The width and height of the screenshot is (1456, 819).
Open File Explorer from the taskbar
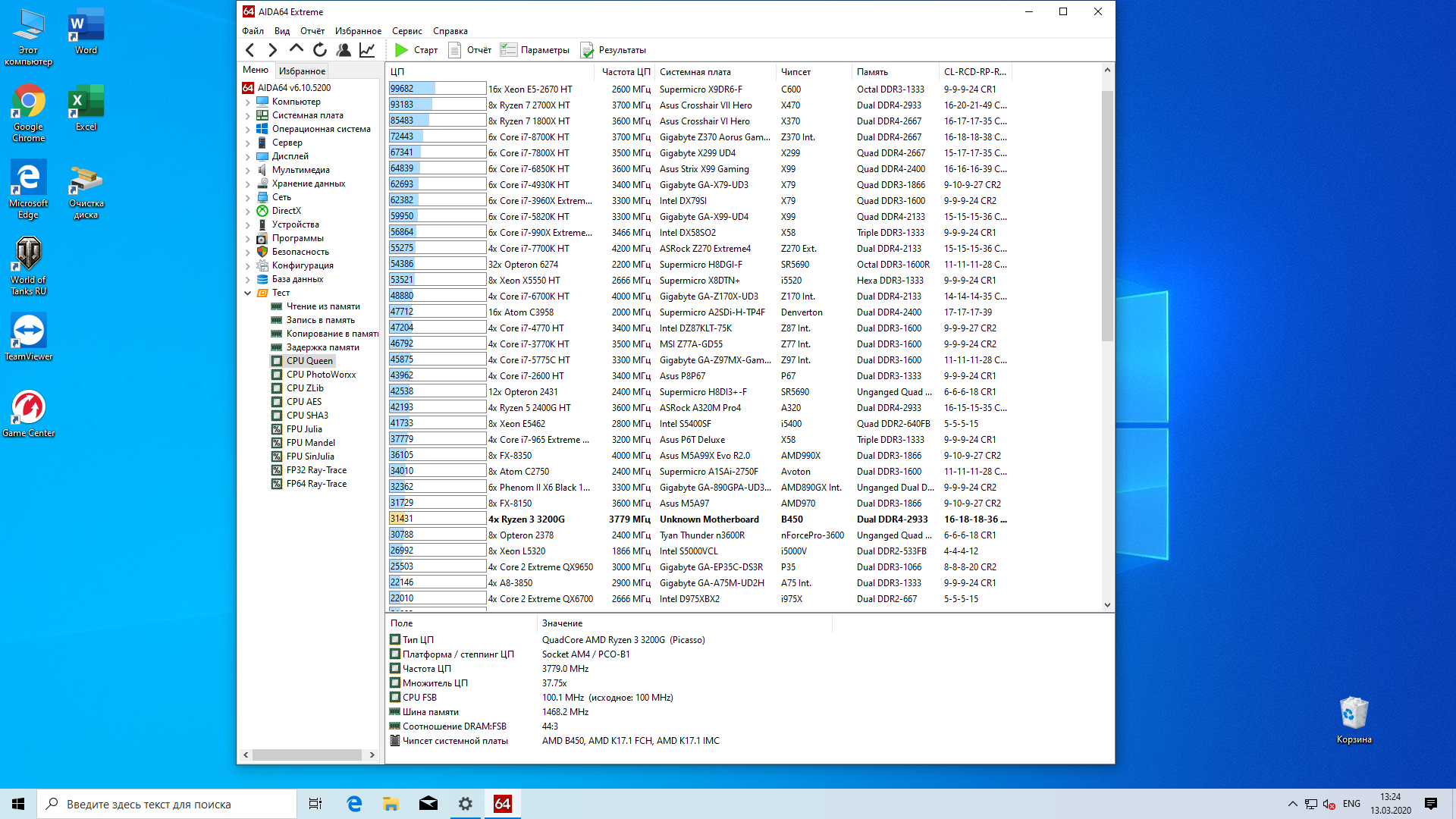tap(391, 804)
